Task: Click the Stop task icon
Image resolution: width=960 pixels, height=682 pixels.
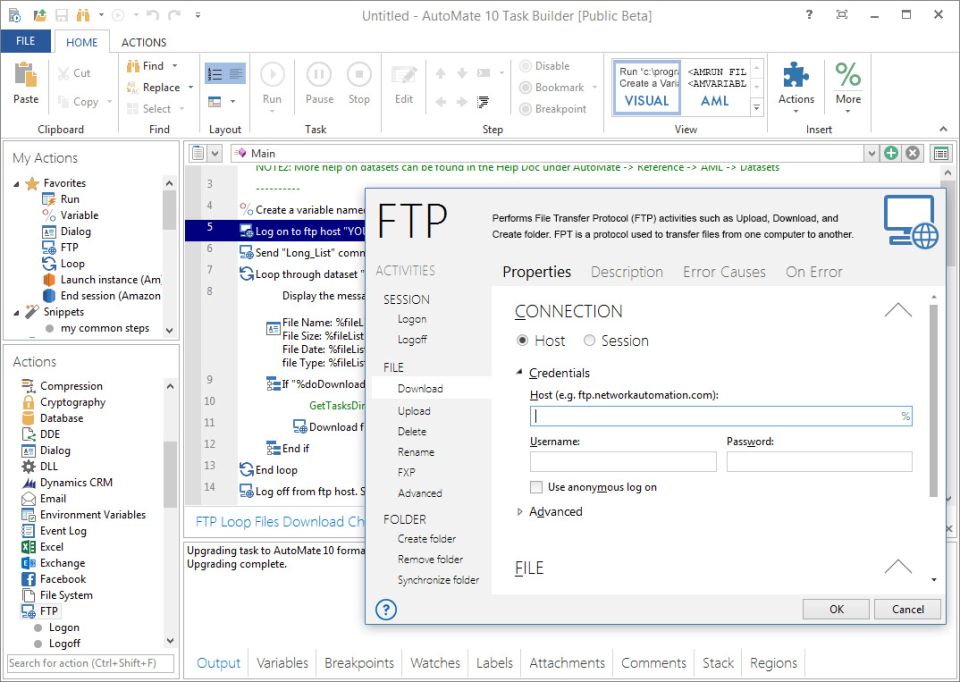Action: [x=359, y=75]
